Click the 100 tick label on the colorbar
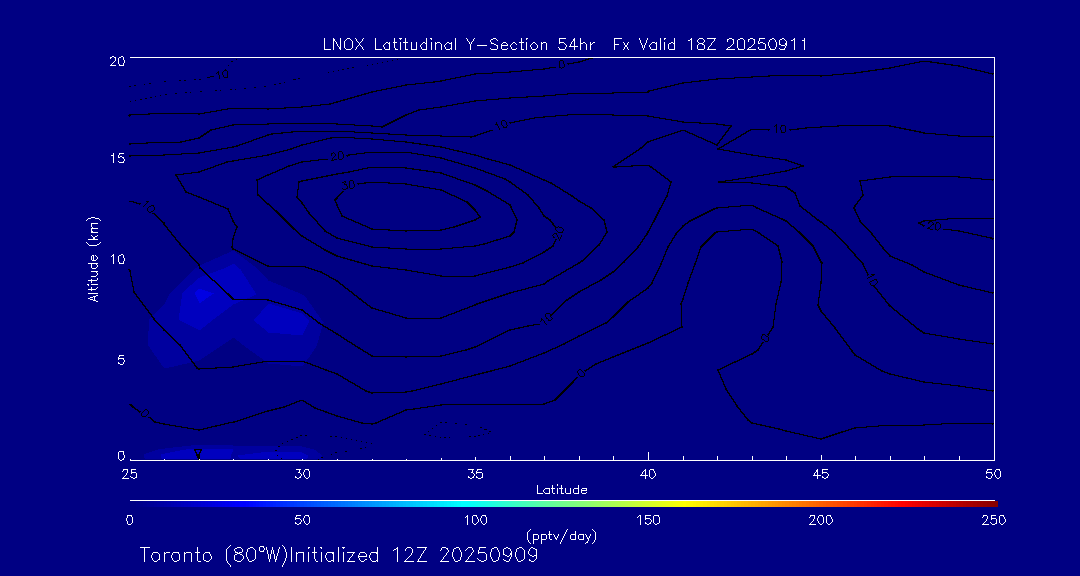The width and height of the screenshot is (1080, 576). [x=475, y=520]
